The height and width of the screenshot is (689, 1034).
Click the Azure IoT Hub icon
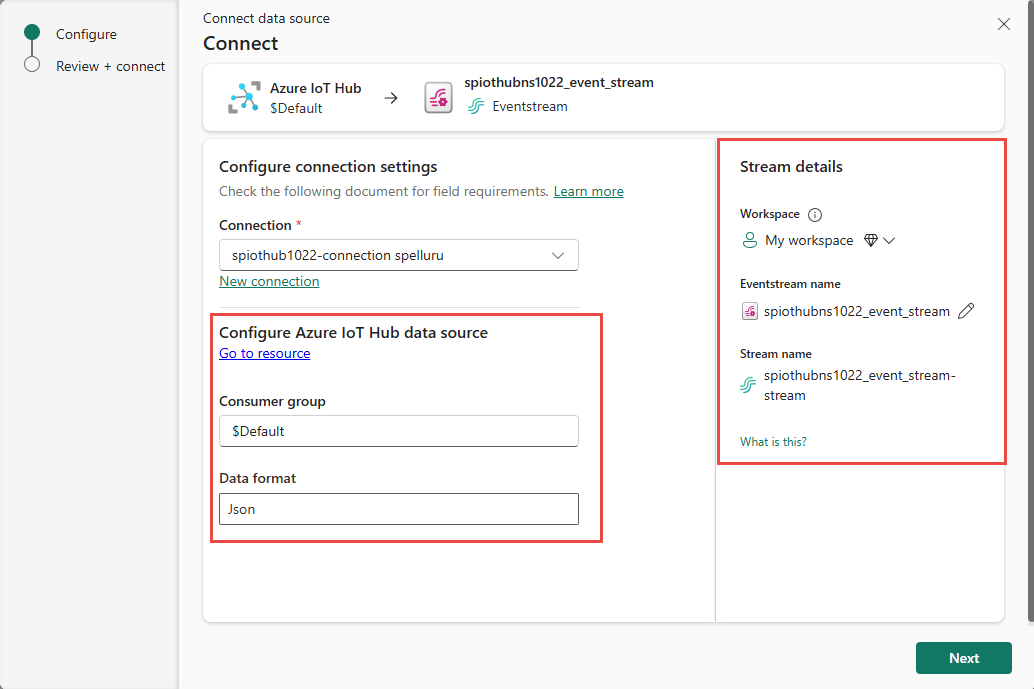click(244, 98)
